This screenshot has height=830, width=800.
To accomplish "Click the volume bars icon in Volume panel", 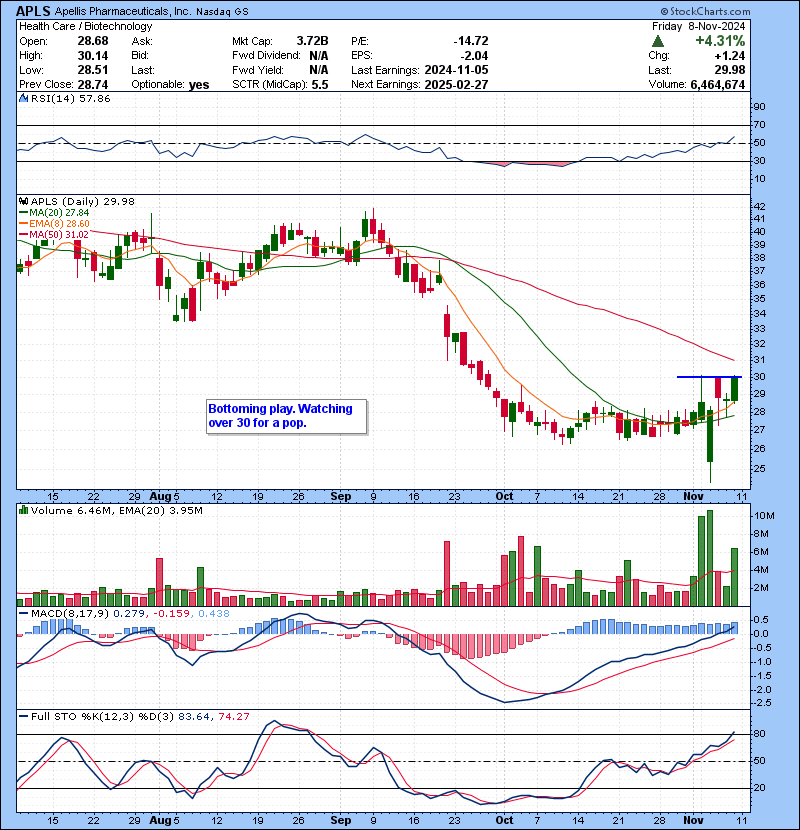I will 24,510.
